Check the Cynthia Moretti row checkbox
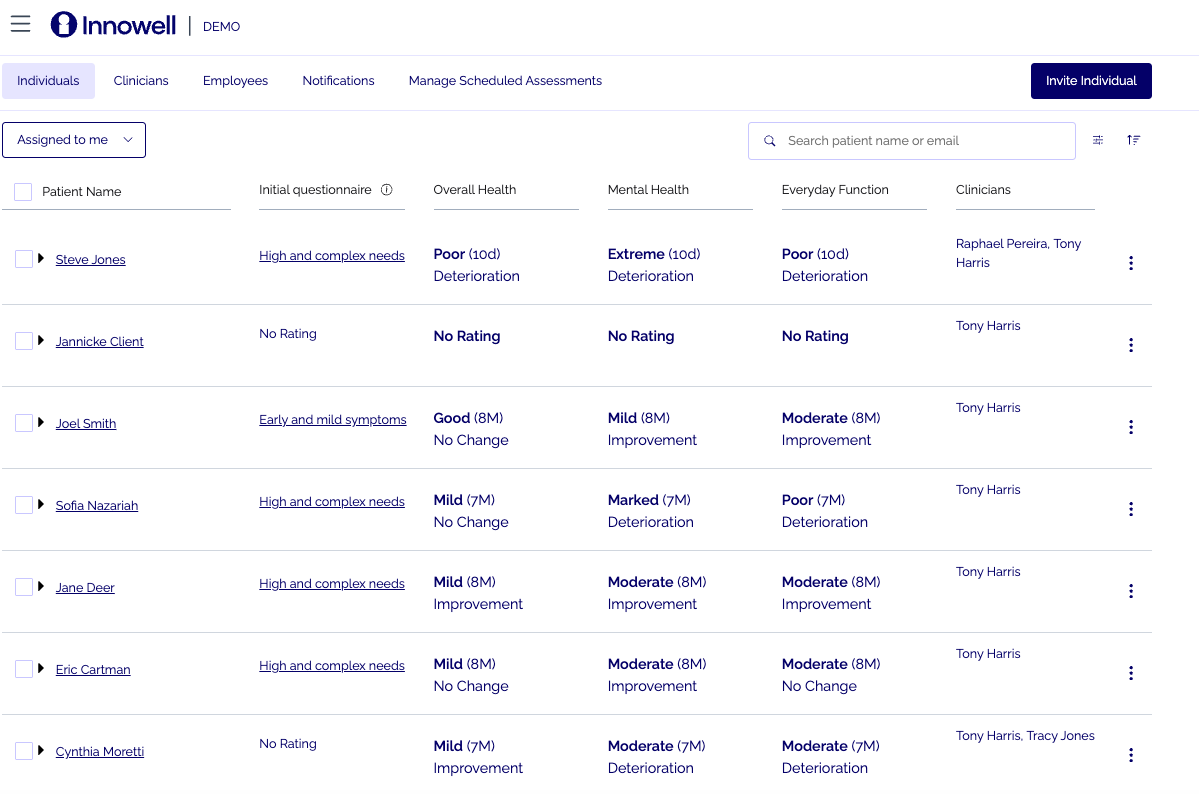Screen dimensions: 1199x794 24,750
